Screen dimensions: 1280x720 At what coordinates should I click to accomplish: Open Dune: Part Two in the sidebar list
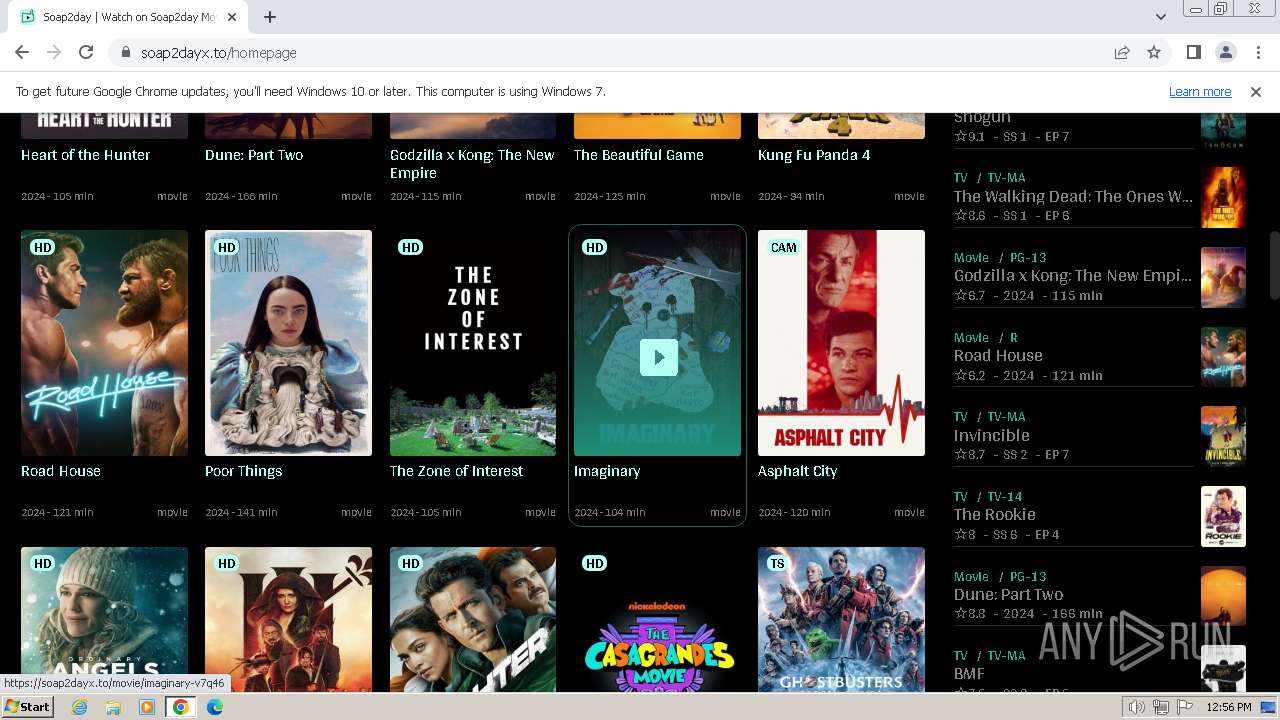(1008, 594)
